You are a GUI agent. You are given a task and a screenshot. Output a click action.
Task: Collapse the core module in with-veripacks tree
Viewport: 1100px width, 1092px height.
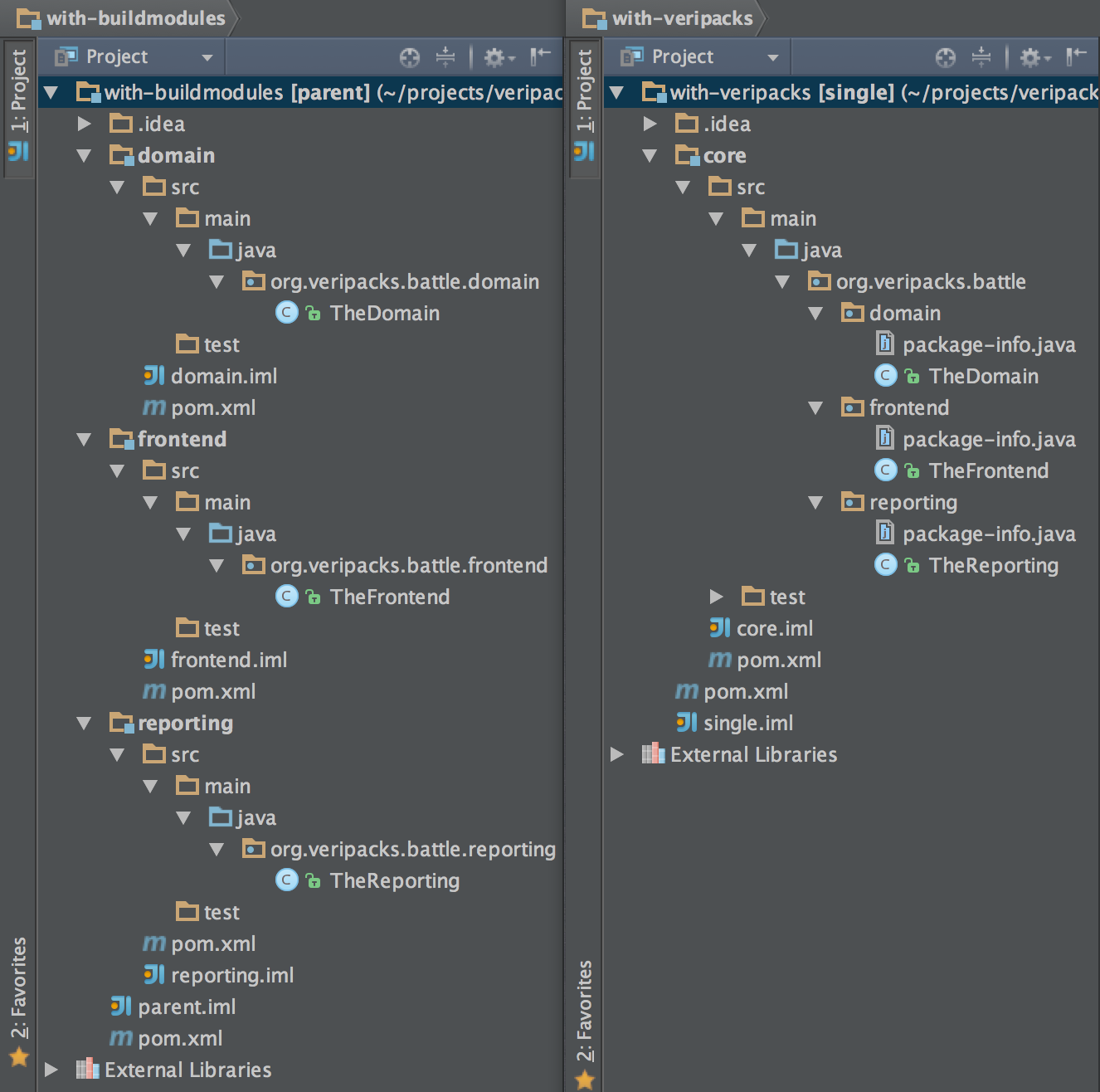650,155
